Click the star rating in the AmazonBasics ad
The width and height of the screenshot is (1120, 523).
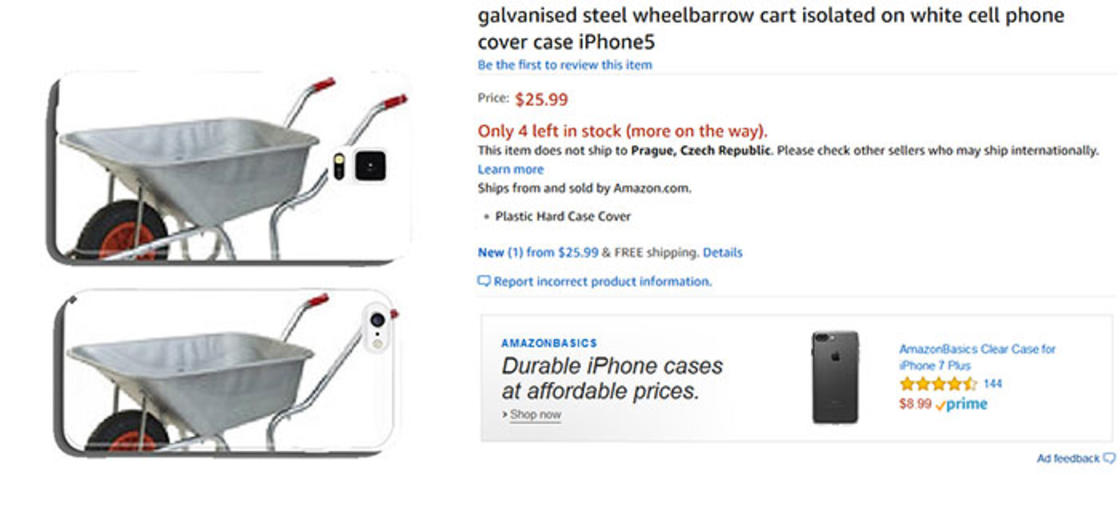pos(937,384)
